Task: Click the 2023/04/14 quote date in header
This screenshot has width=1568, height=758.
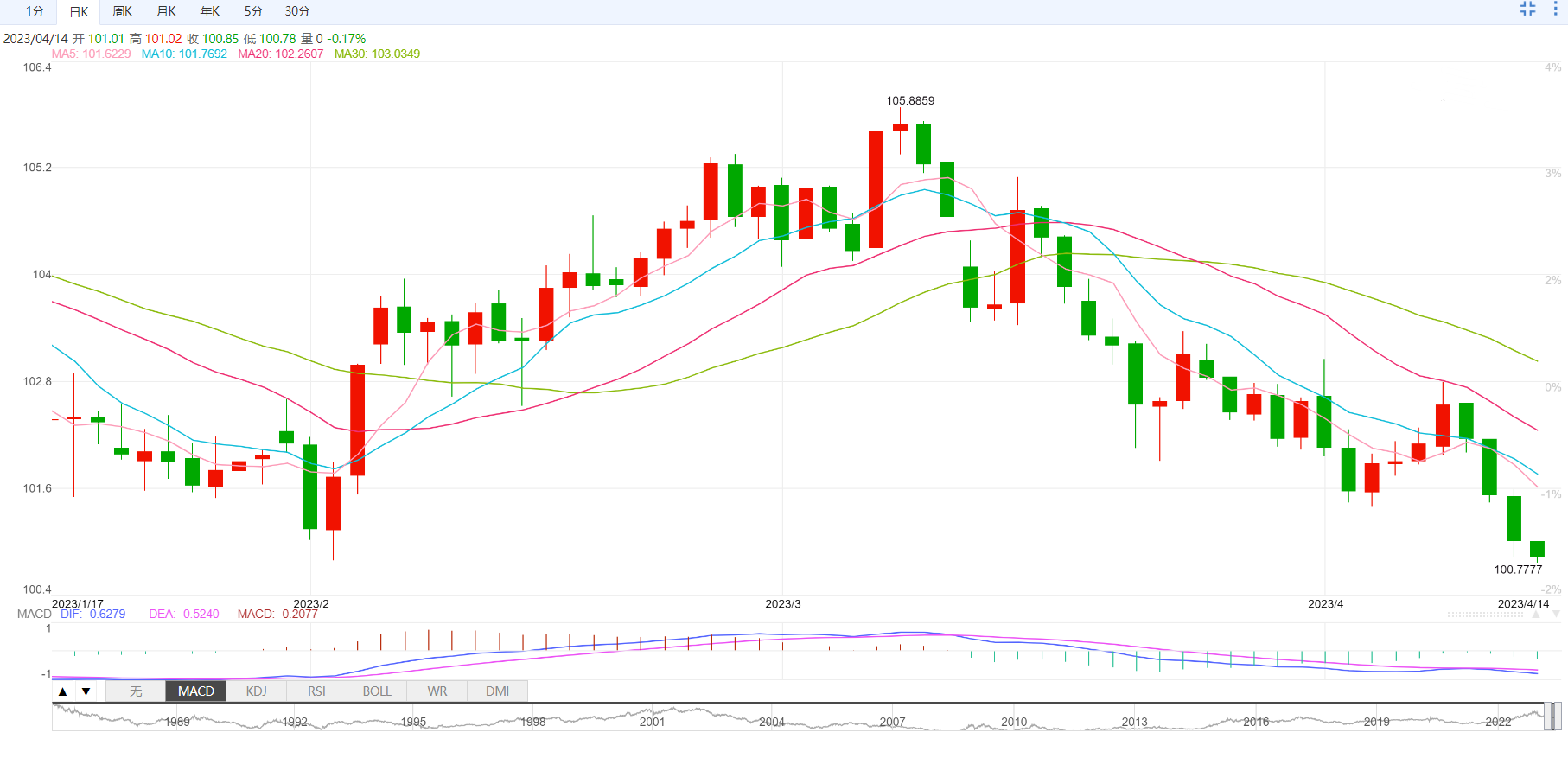Action: click(x=35, y=39)
